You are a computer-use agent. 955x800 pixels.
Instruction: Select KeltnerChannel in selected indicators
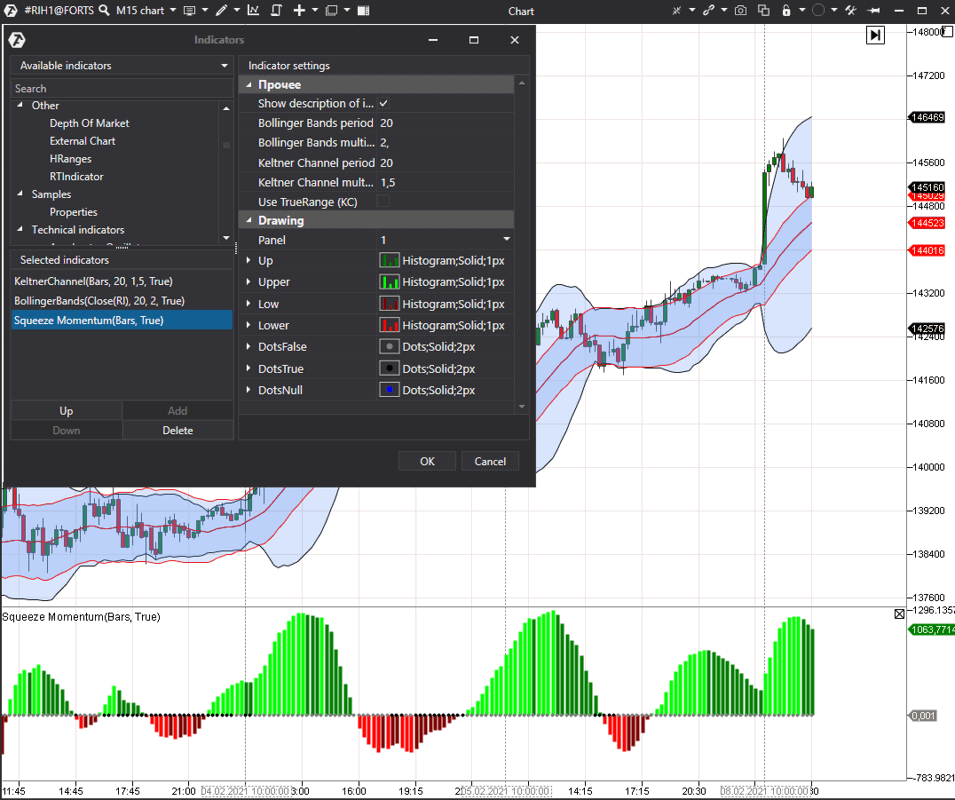pos(122,281)
